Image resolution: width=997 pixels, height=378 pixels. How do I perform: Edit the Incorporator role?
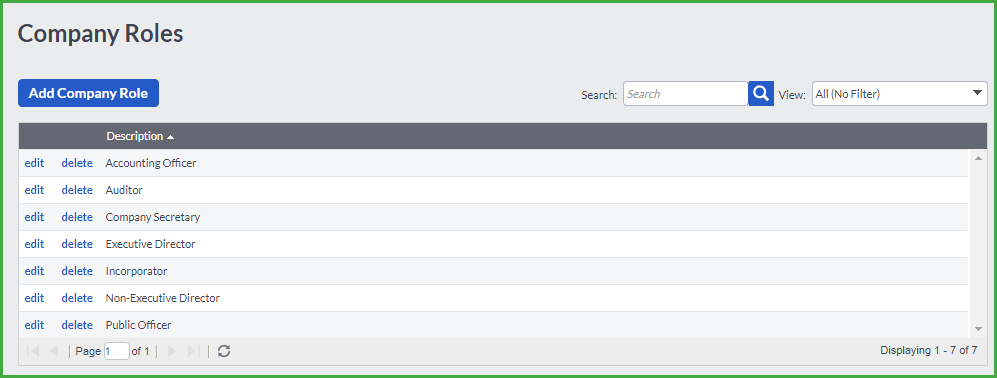tap(34, 271)
